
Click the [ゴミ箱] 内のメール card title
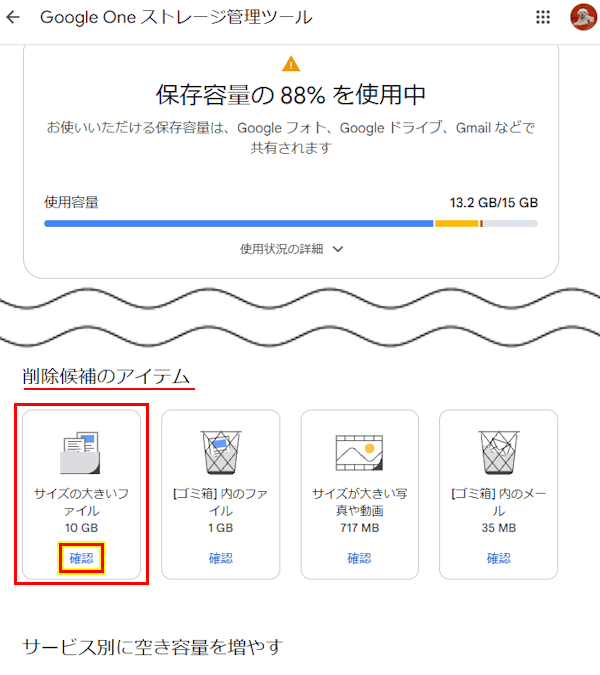coord(499,502)
